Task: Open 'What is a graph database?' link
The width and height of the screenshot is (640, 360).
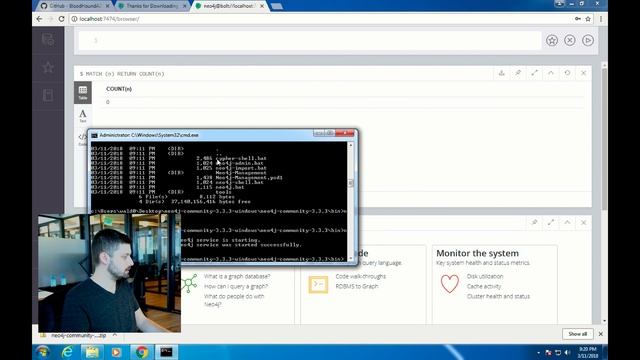Action: coord(237,276)
